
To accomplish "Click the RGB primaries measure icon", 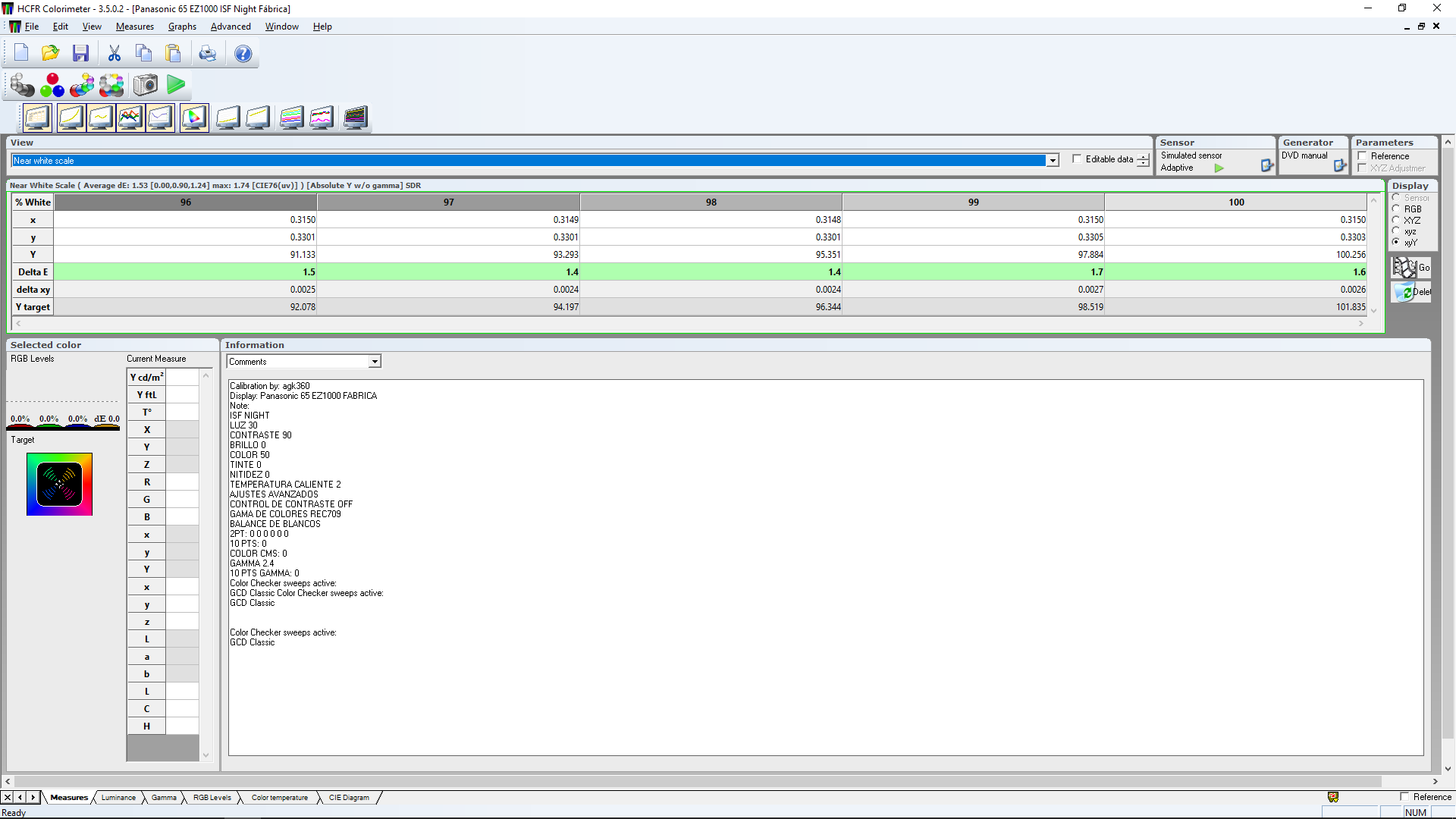I will (52, 85).
